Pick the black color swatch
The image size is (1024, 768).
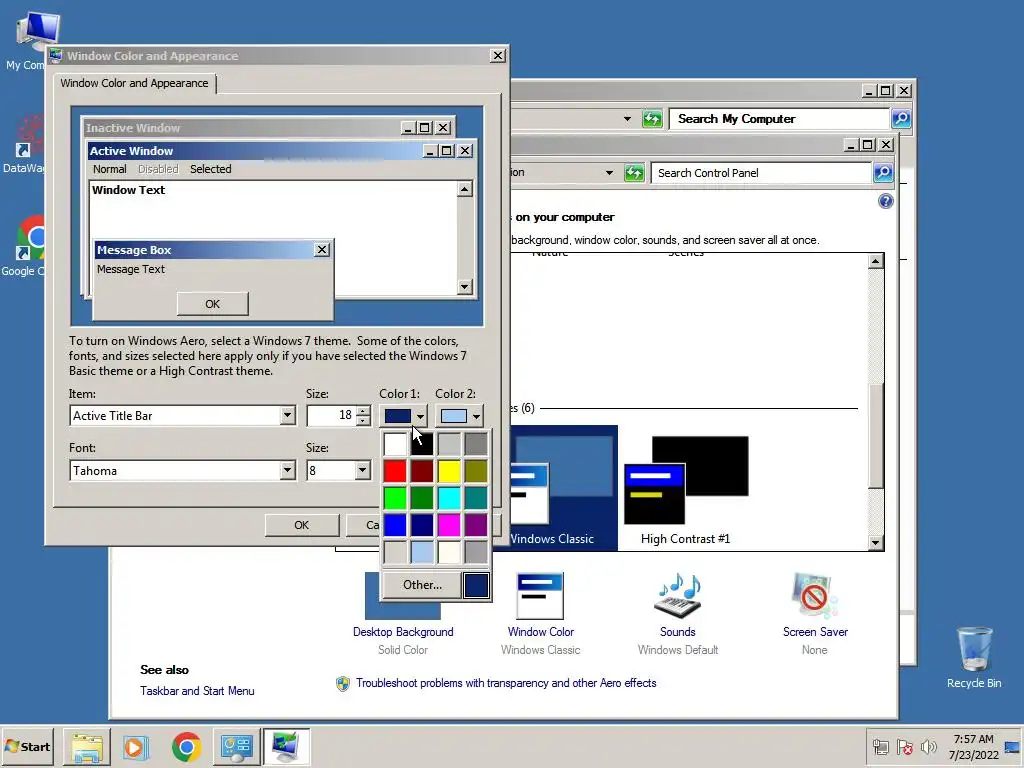click(422, 444)
